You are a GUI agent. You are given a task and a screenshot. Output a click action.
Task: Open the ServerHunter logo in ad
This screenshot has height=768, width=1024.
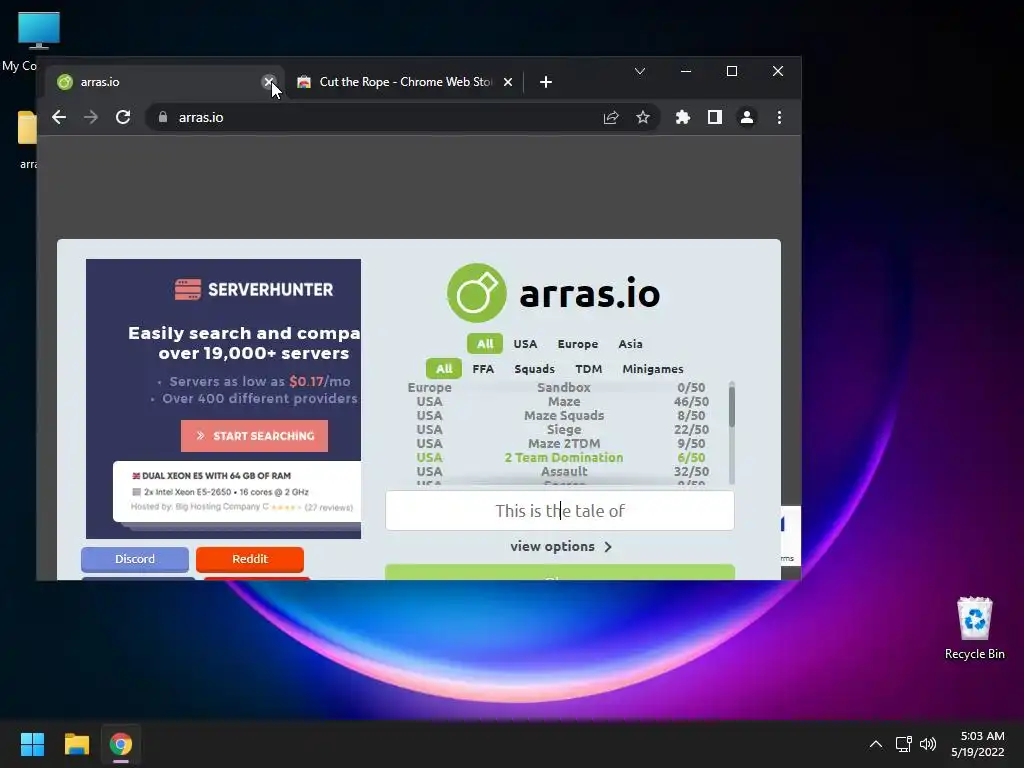tap(254, 289)
